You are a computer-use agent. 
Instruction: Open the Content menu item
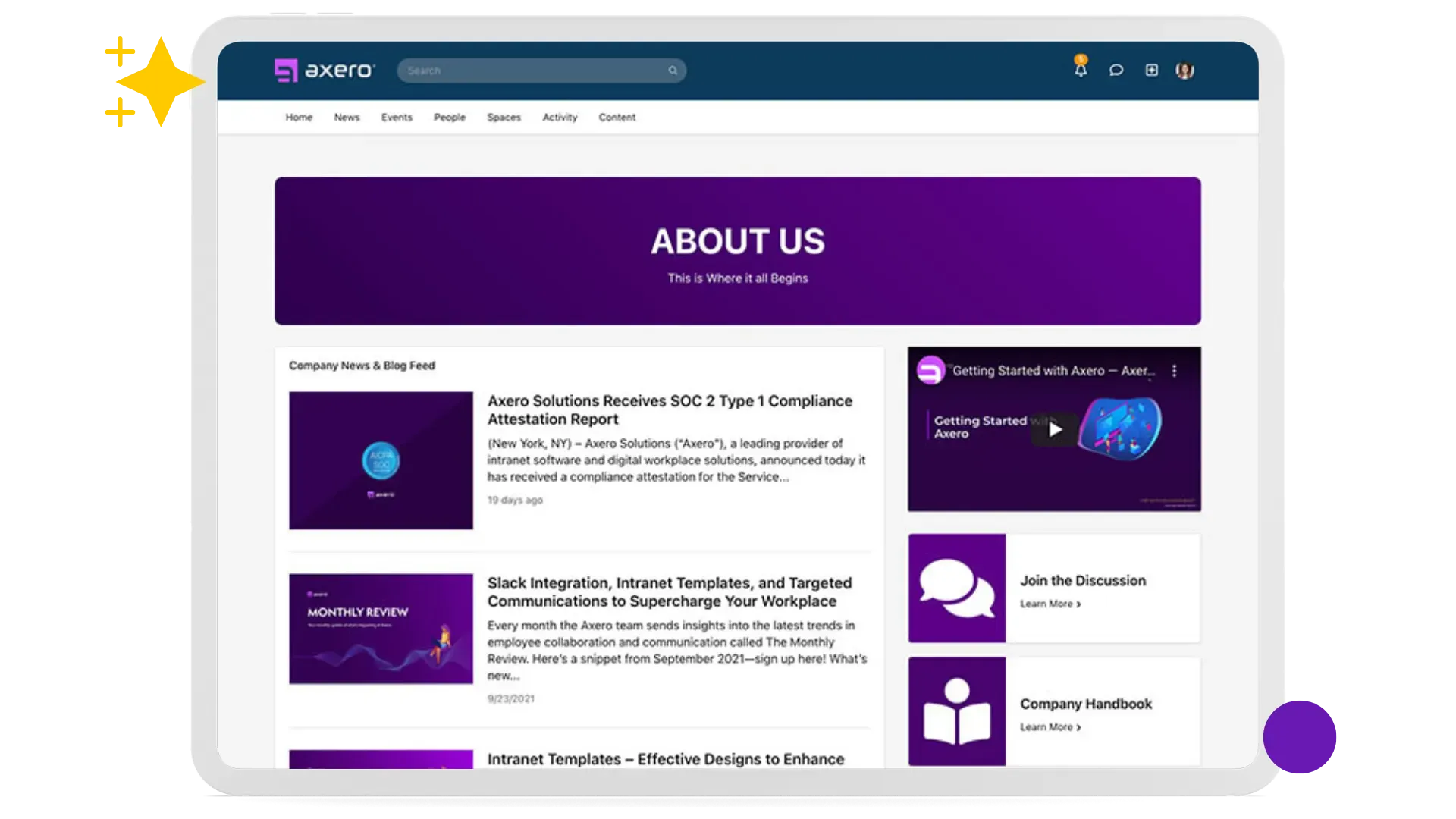tap(617, 118)
